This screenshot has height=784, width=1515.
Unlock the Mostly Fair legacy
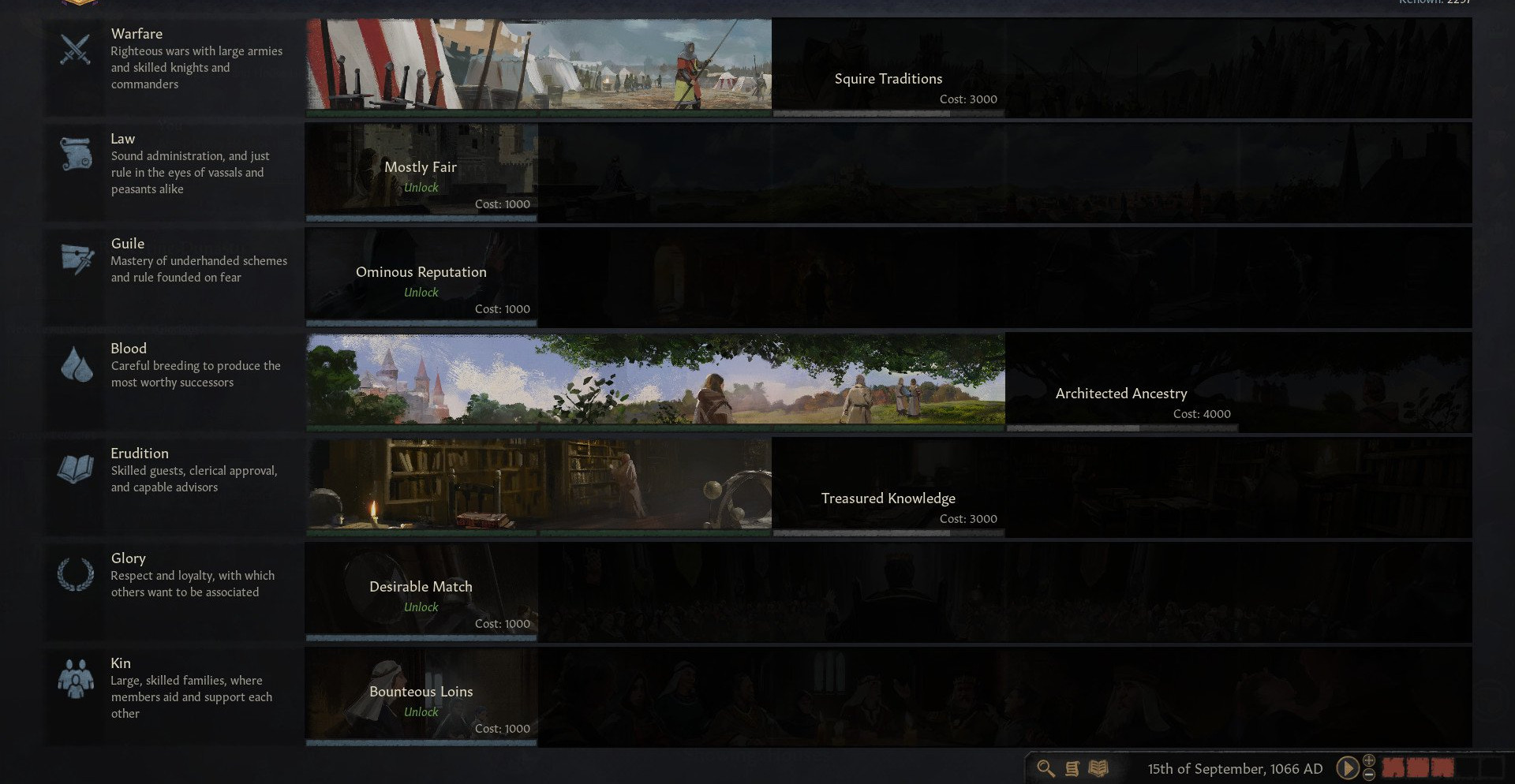(421, 187)
